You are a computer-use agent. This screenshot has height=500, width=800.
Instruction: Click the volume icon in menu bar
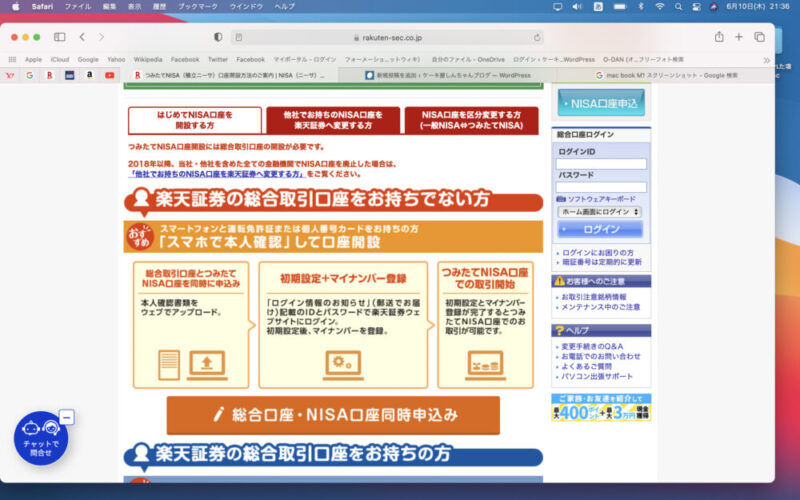click(577, 7)
